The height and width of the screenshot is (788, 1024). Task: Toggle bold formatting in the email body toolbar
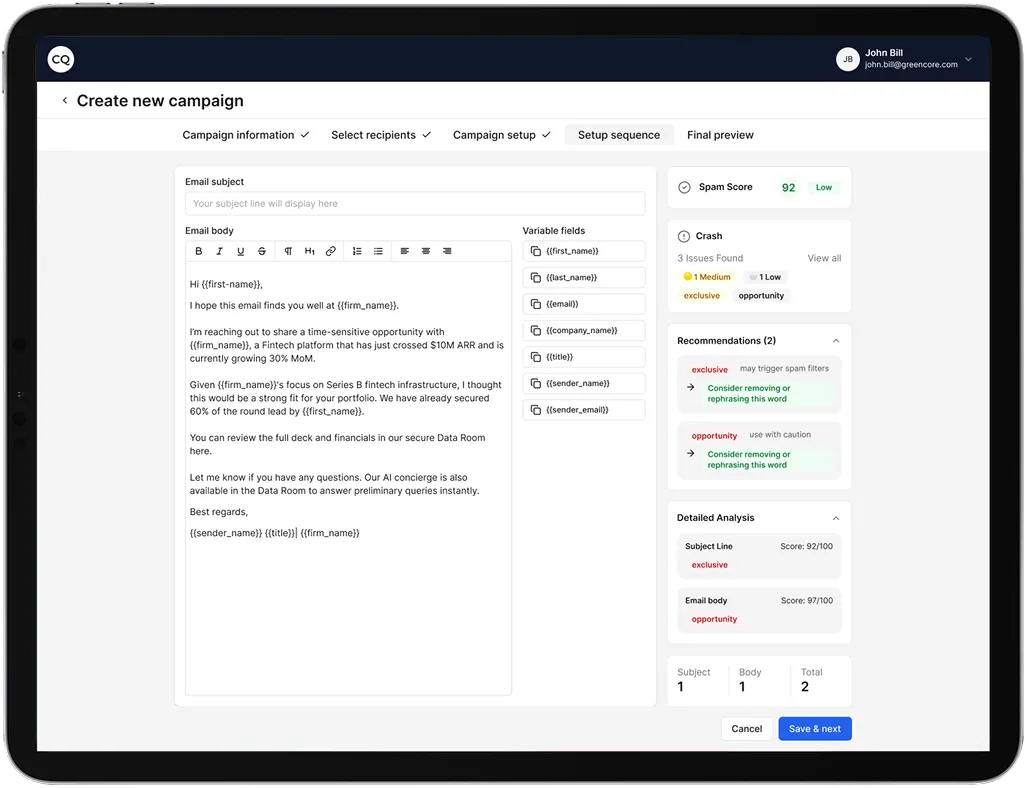tap(199, 251)
